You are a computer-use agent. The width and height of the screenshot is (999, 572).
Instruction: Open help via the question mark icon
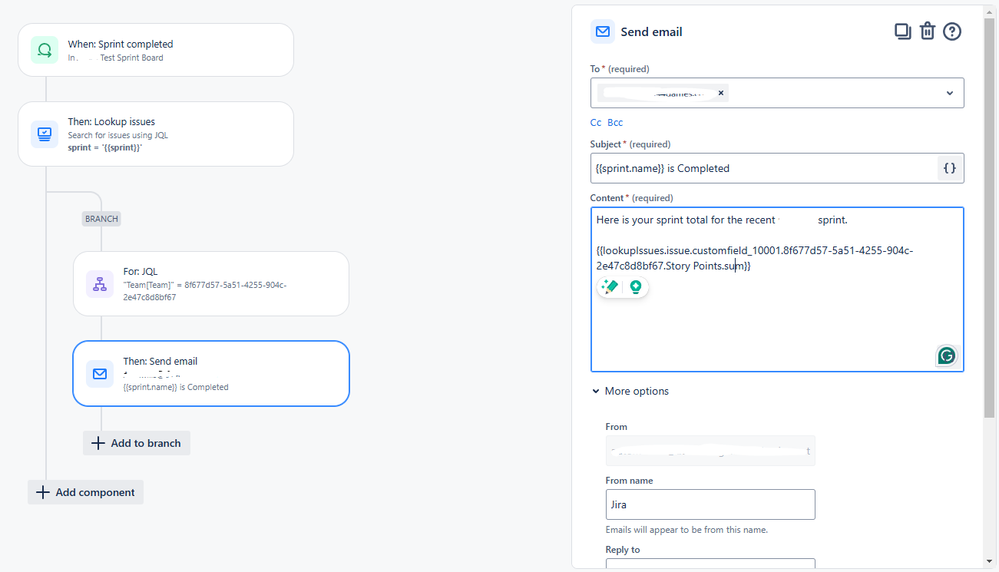952,31
